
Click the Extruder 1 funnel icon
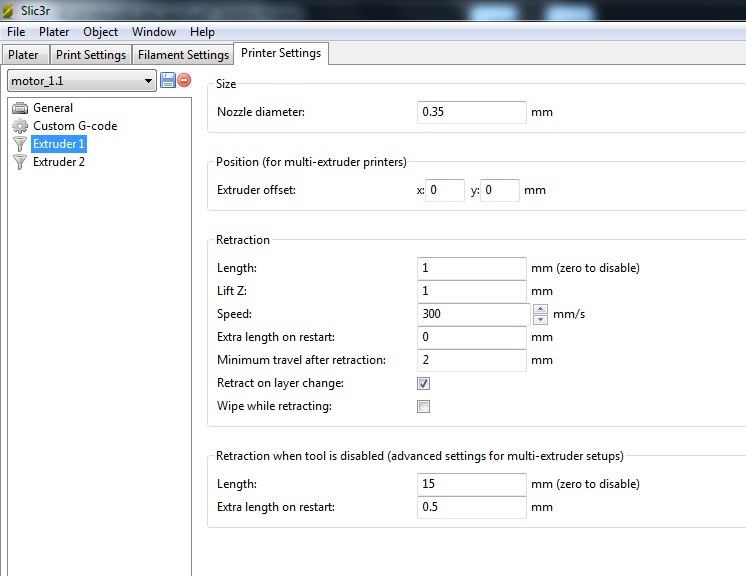[20, 144]
